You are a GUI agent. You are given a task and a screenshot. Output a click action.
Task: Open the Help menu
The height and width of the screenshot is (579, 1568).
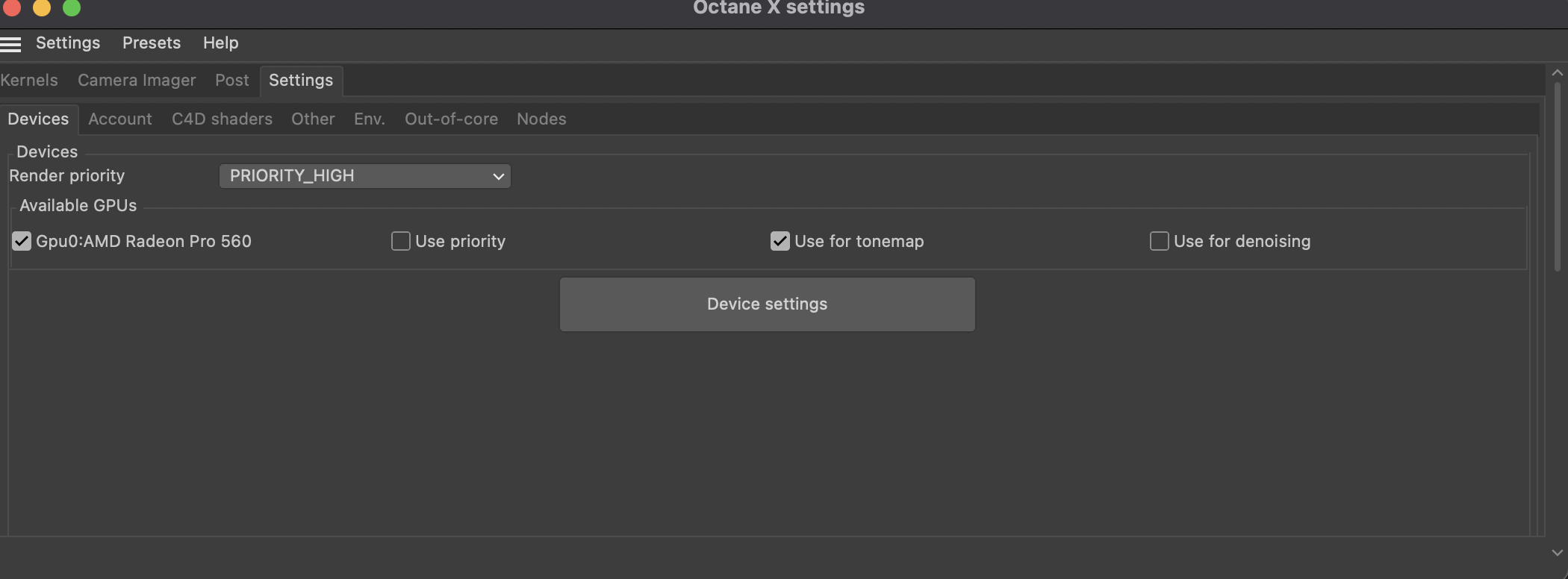coord(220,43)
